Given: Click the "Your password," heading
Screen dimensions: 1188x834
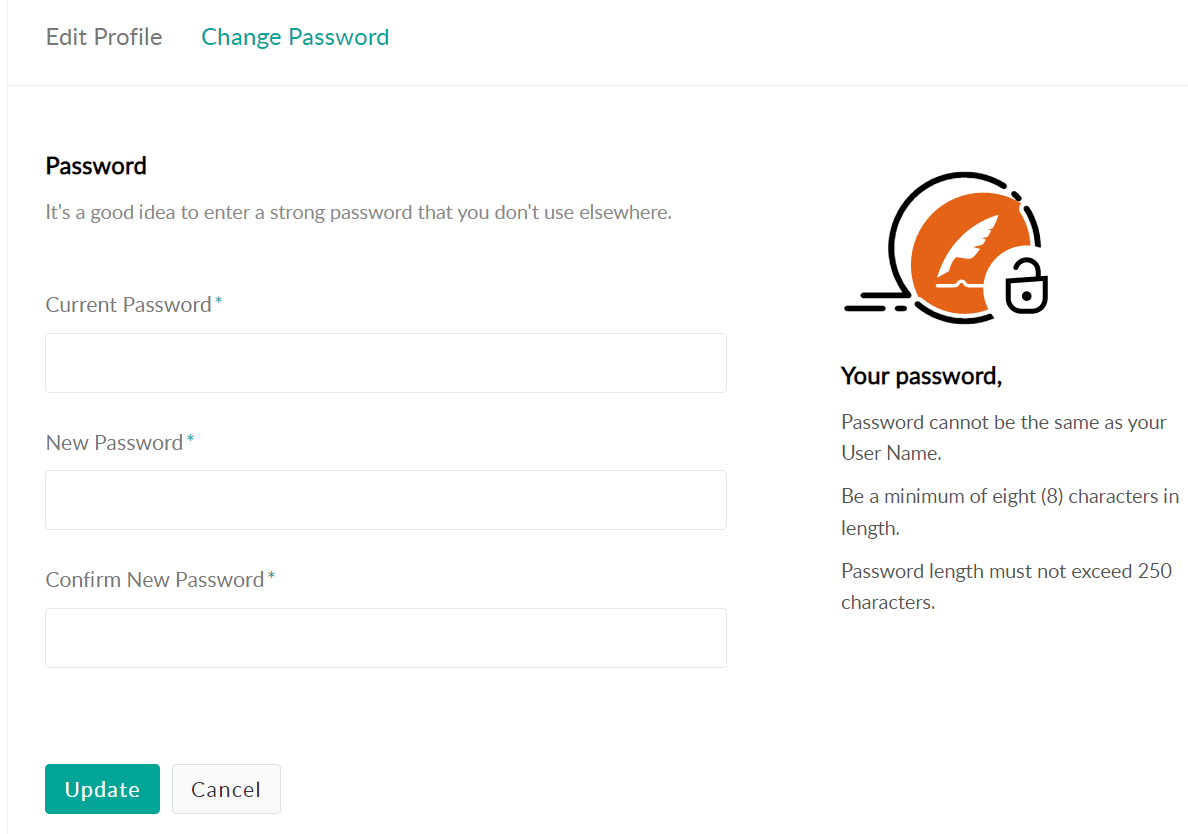Looking at the screenshot, I should (921, 376).
